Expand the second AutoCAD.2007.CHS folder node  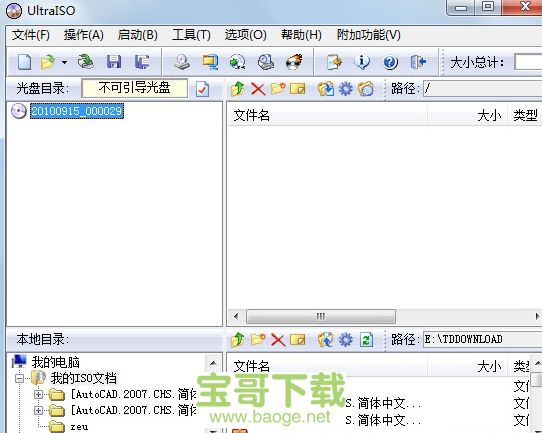click(x=39, y=410)
